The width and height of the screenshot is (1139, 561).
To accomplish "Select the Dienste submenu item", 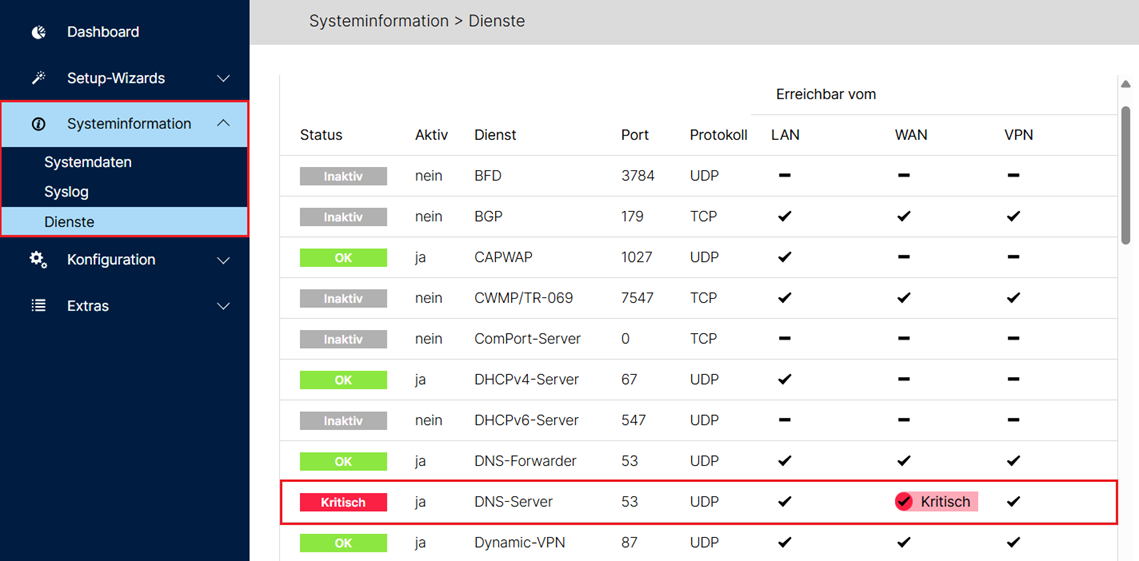I will tap(69, 222).
